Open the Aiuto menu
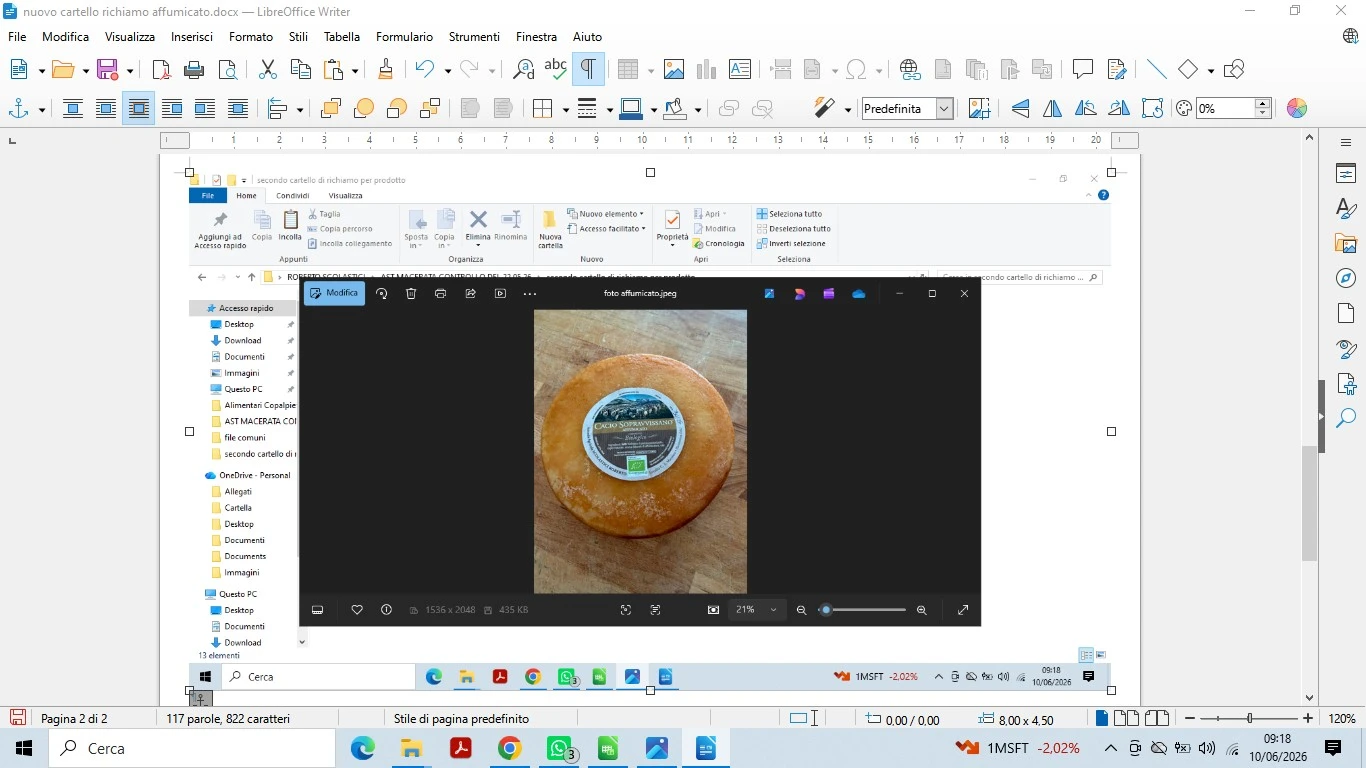This screenshot has width=1366, height=768. [x=587, y=36]
